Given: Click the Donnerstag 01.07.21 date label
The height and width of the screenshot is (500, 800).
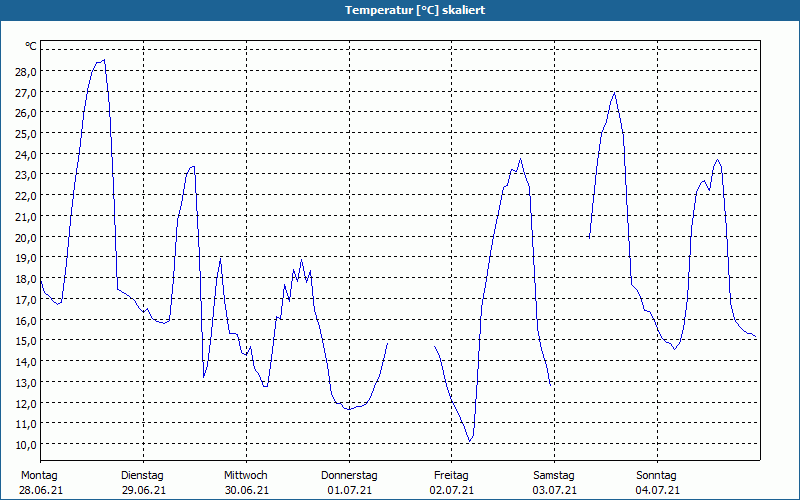Looking at the screenshot, I should pos(349,483).
